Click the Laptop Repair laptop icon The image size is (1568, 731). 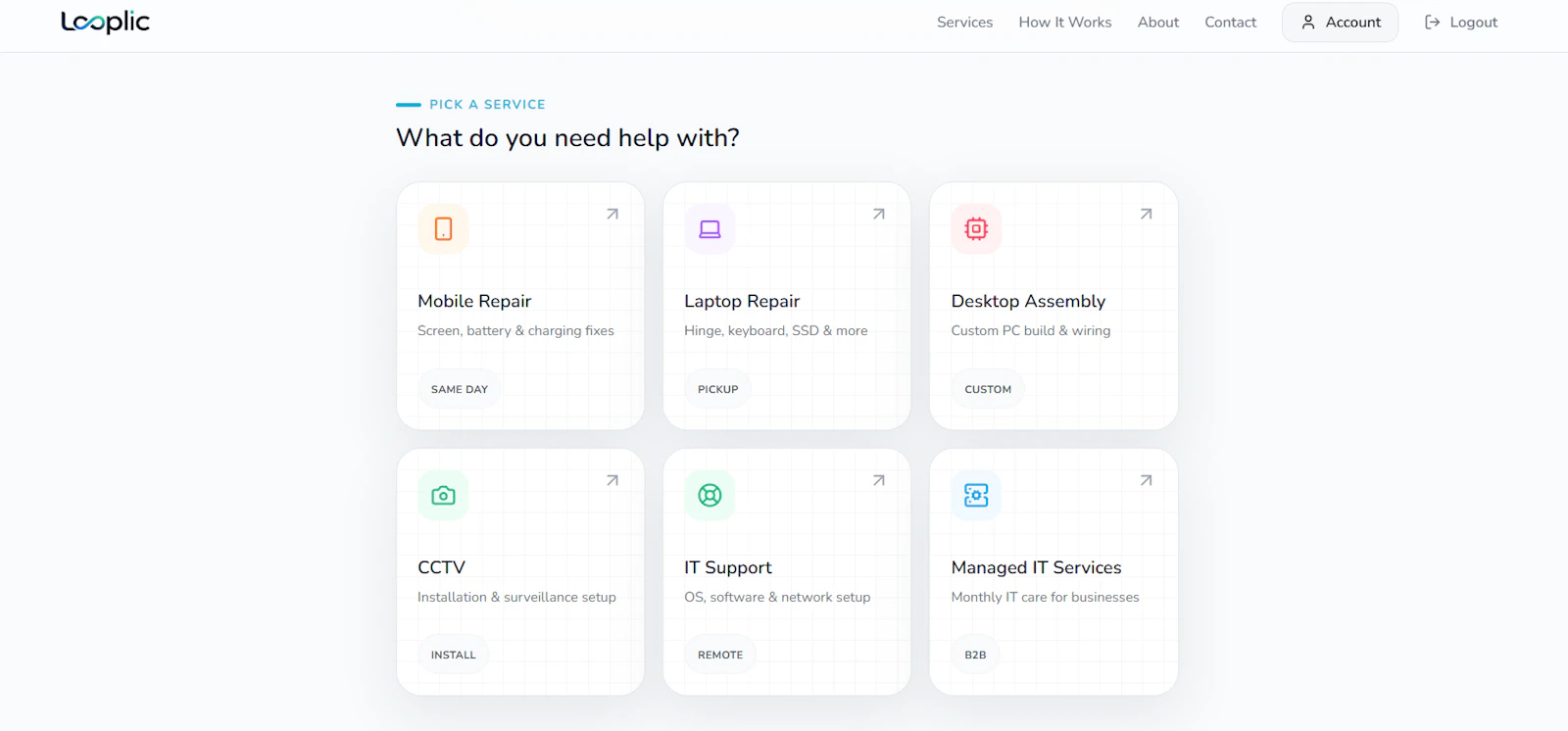pos(710,228)
